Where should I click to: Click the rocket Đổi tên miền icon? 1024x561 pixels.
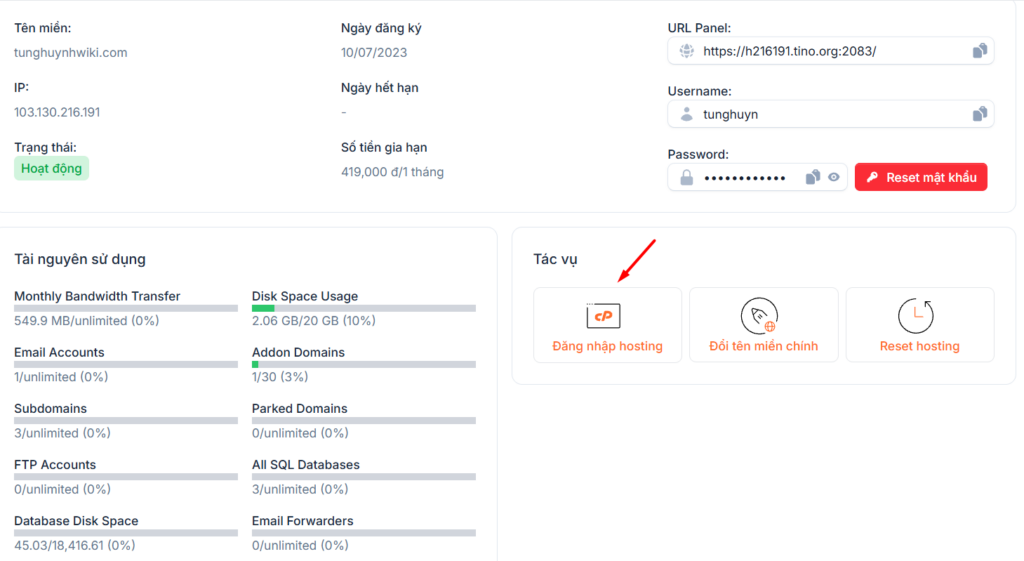point(759,316)
